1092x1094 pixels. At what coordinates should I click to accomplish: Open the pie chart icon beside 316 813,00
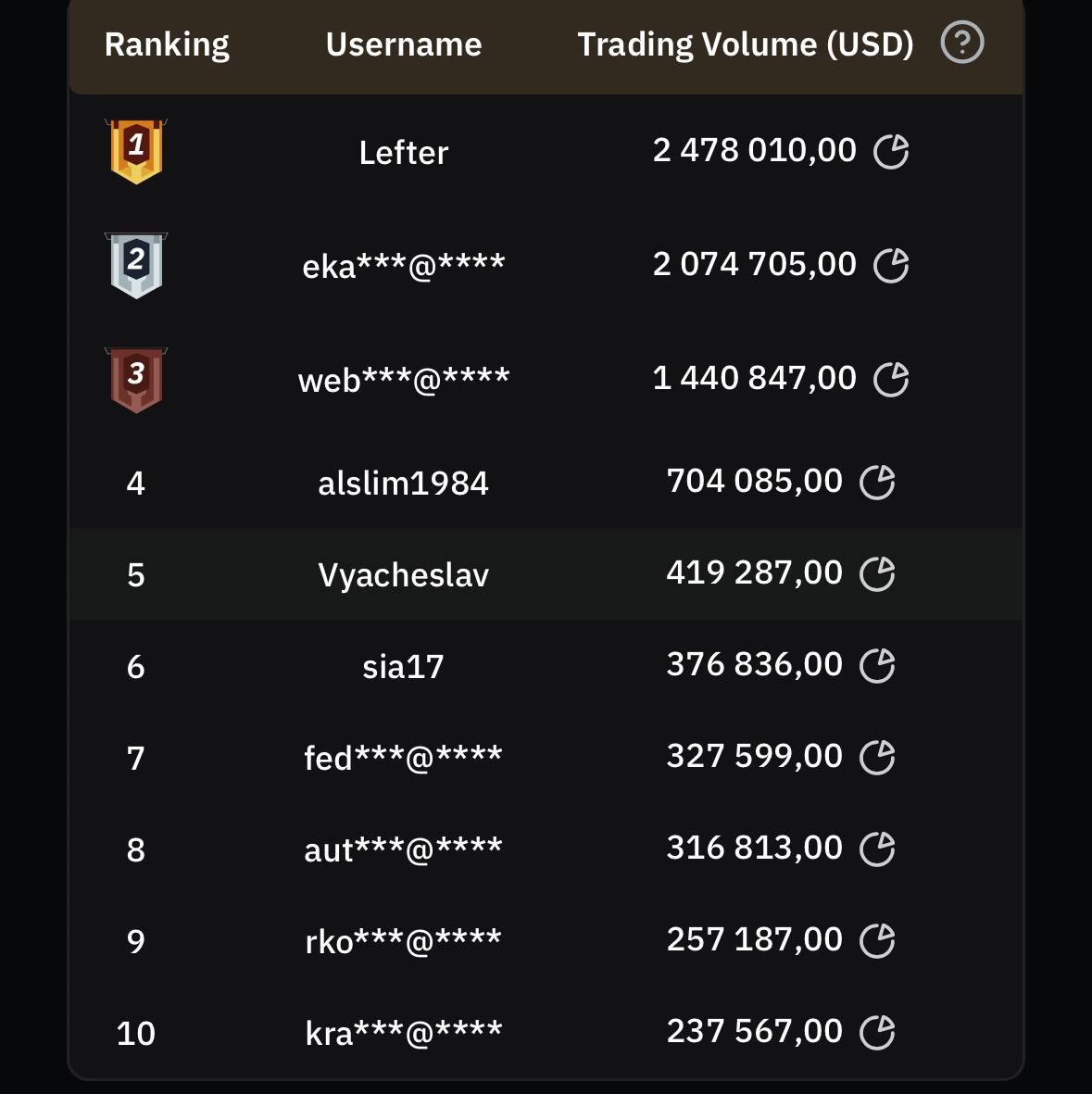tap(877, 849)
